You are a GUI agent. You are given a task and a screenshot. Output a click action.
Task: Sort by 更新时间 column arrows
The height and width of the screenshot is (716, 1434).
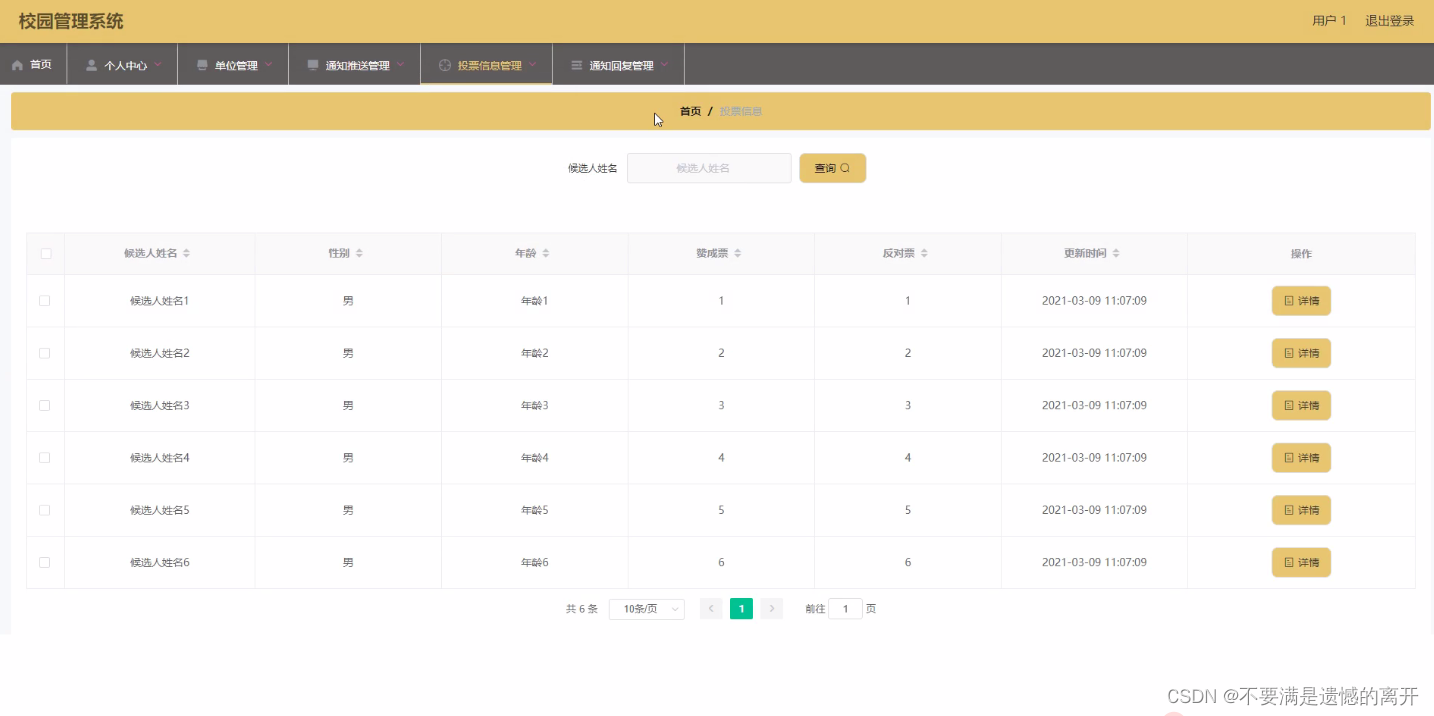(x=1116, y=254)
